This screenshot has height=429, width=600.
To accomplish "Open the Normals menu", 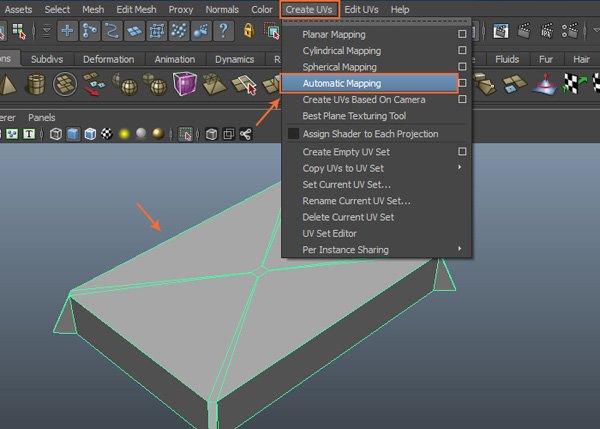I will coord(222,10).
